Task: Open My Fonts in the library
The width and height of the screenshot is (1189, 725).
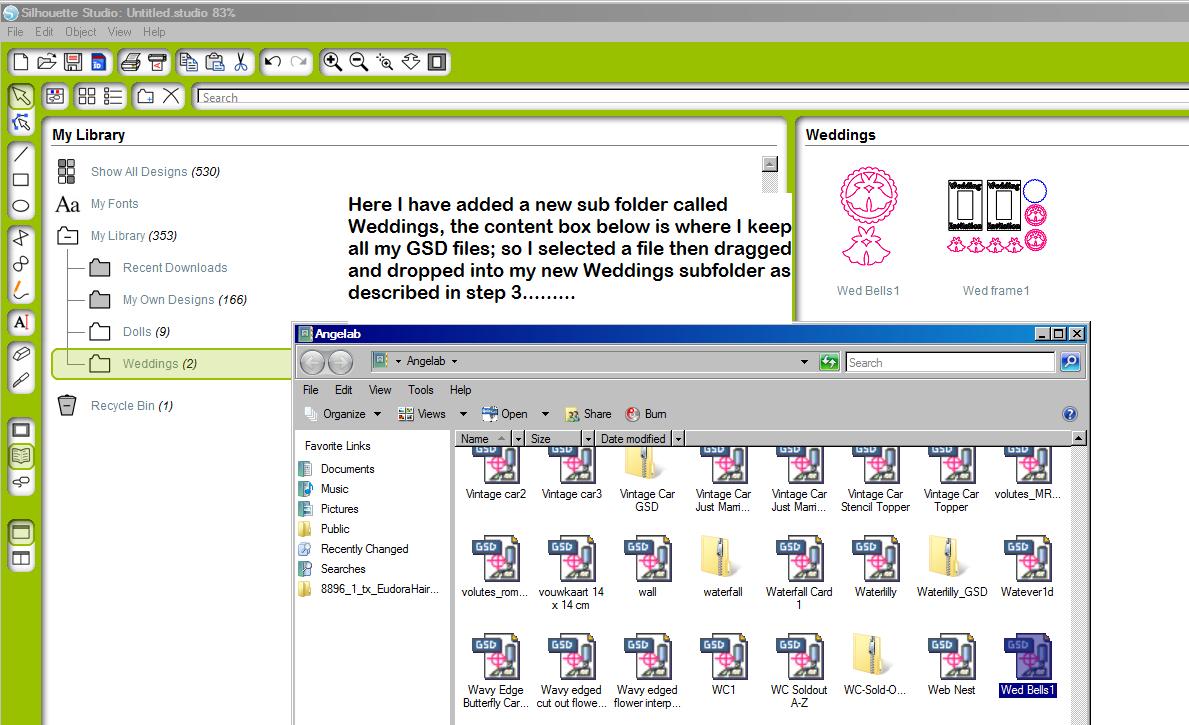Action: pyautogui.click(x=115, y=204)
